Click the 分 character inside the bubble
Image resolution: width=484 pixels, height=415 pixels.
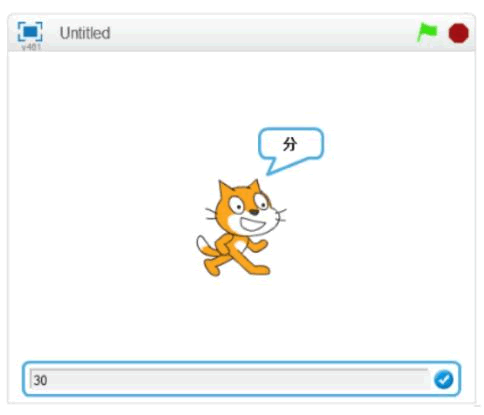(x=290, y=144)
